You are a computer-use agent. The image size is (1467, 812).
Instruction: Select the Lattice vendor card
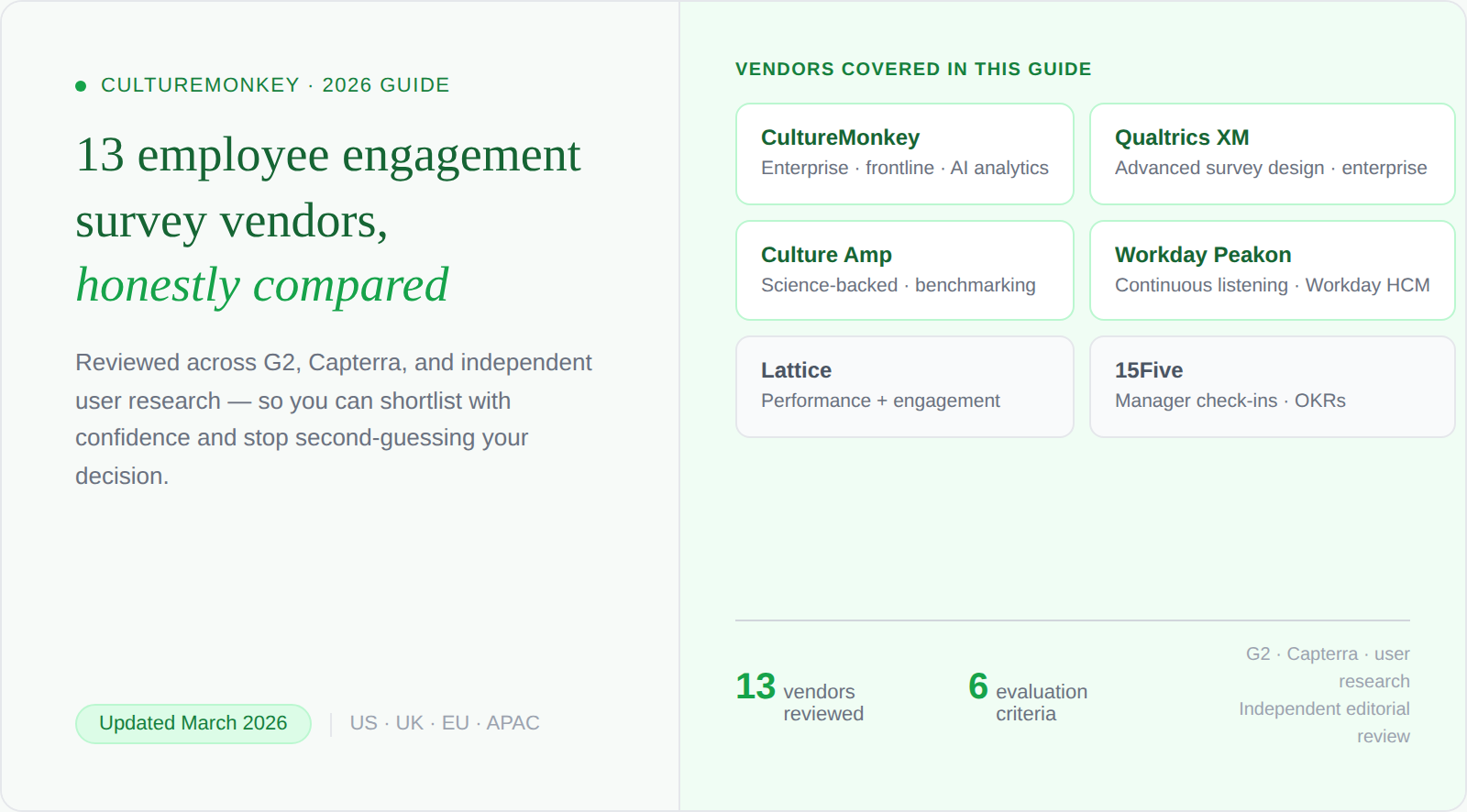(904, 387)
